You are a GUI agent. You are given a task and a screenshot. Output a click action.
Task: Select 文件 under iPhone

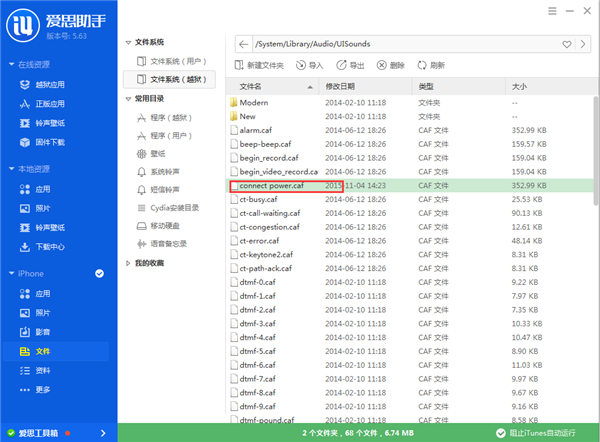pos(56,351)
